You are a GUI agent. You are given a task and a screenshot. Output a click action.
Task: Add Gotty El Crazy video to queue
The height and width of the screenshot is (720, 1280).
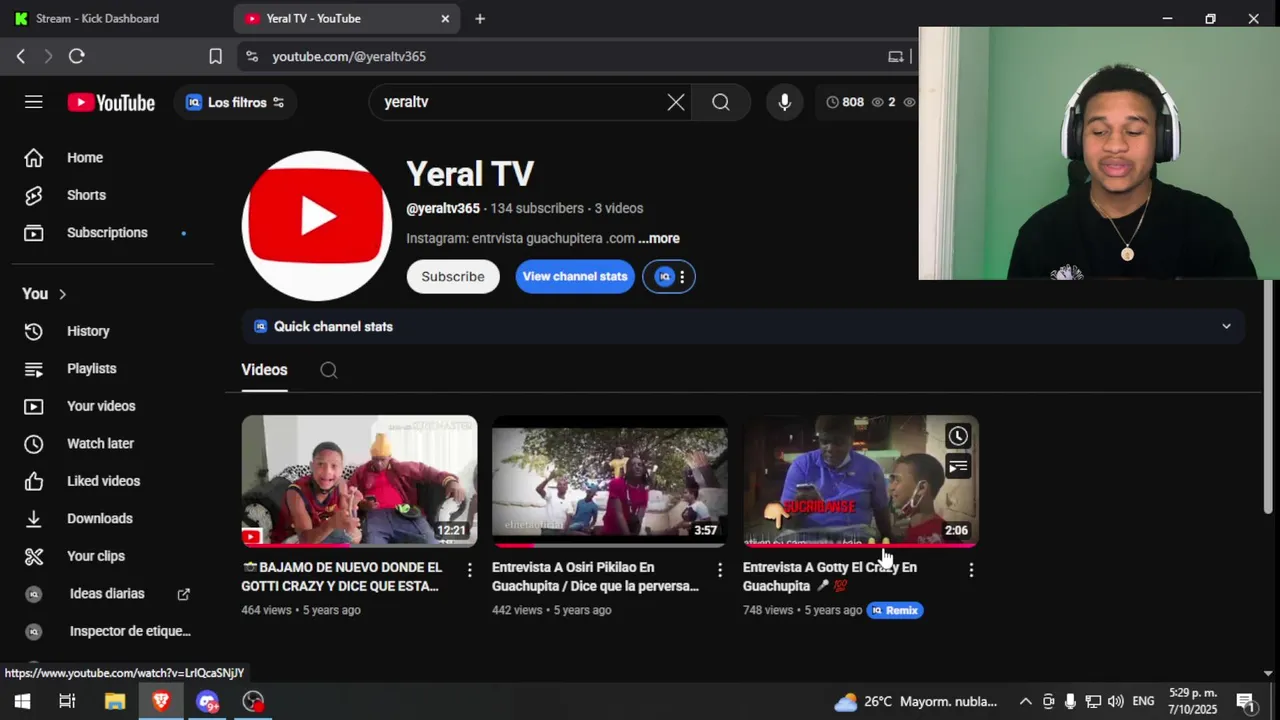point(958,467)
